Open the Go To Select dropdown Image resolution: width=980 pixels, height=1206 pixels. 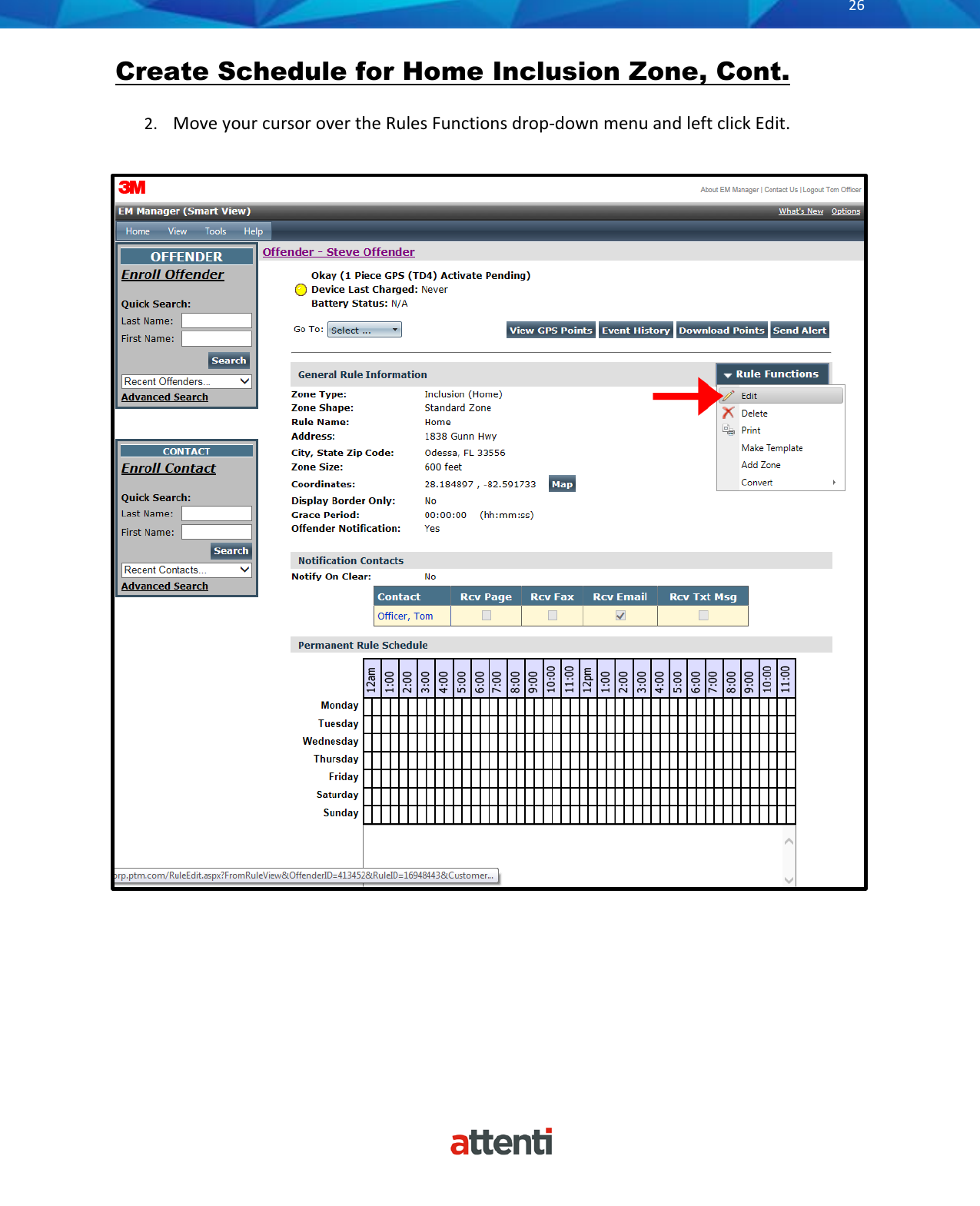tap(365, 330)
